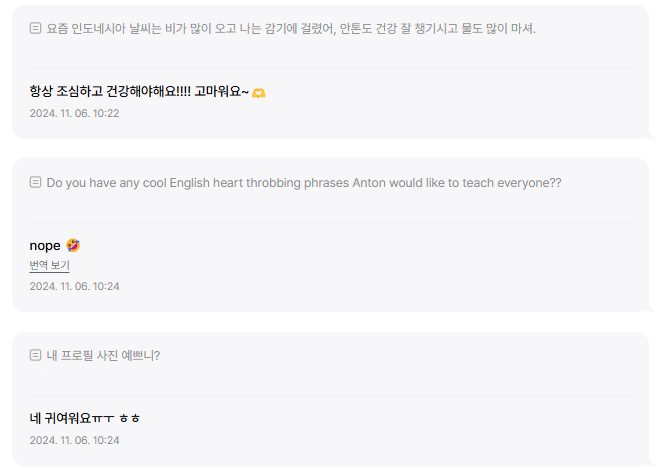Viewport: 664px width, 469px height.
Task: Click the 2024. 11. 06. 10:22 timestamp
Action: [x=75, y=113]
